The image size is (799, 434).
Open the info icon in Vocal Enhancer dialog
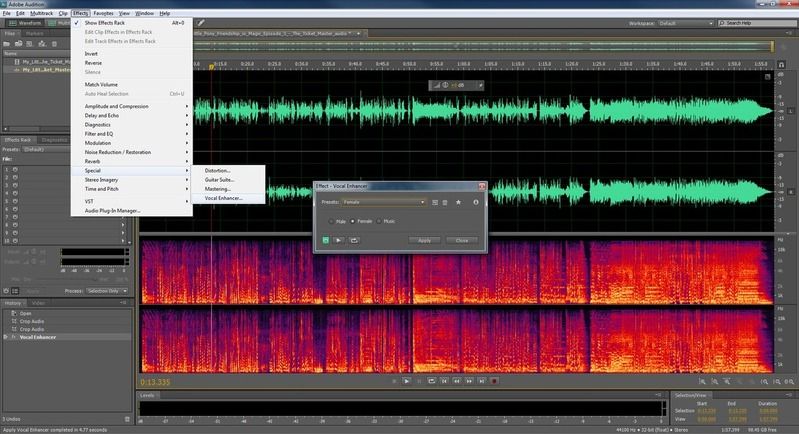(x=475, y=202)
